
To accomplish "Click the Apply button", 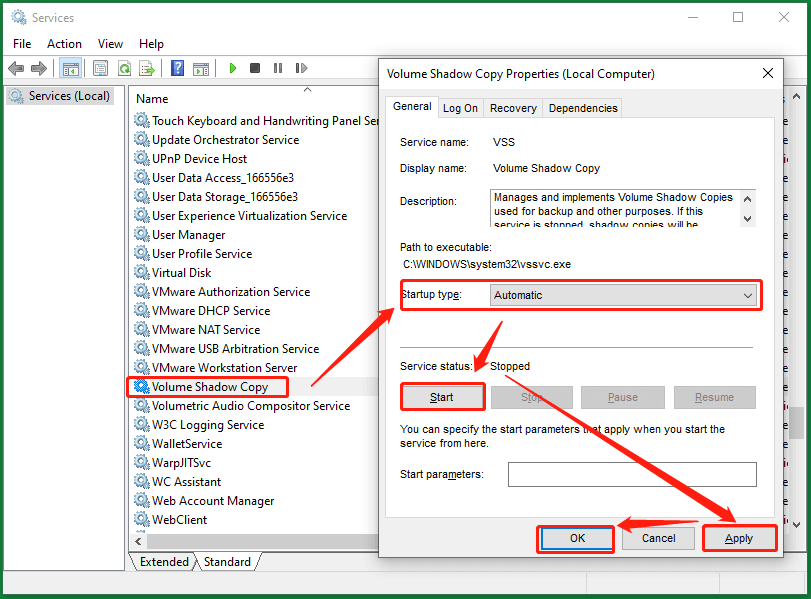I will point(739,538).
